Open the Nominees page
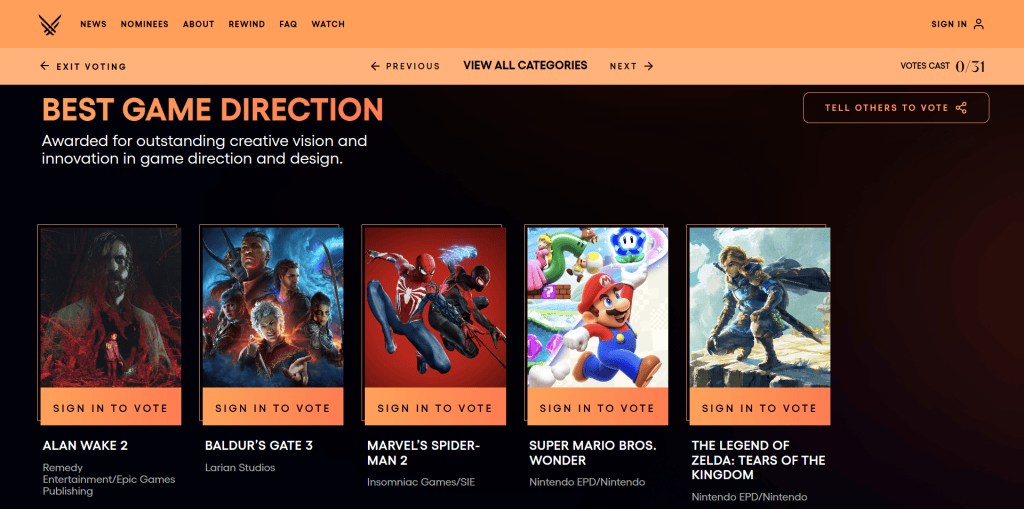Screen dimensions: 1024x509 coord(144,24)
